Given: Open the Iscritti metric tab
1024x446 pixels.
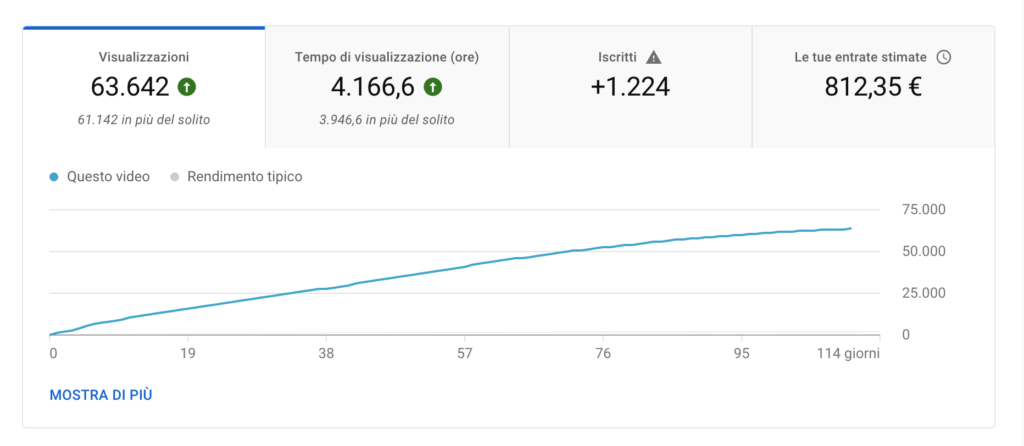Looking at the screenshot, I should 617,57.
